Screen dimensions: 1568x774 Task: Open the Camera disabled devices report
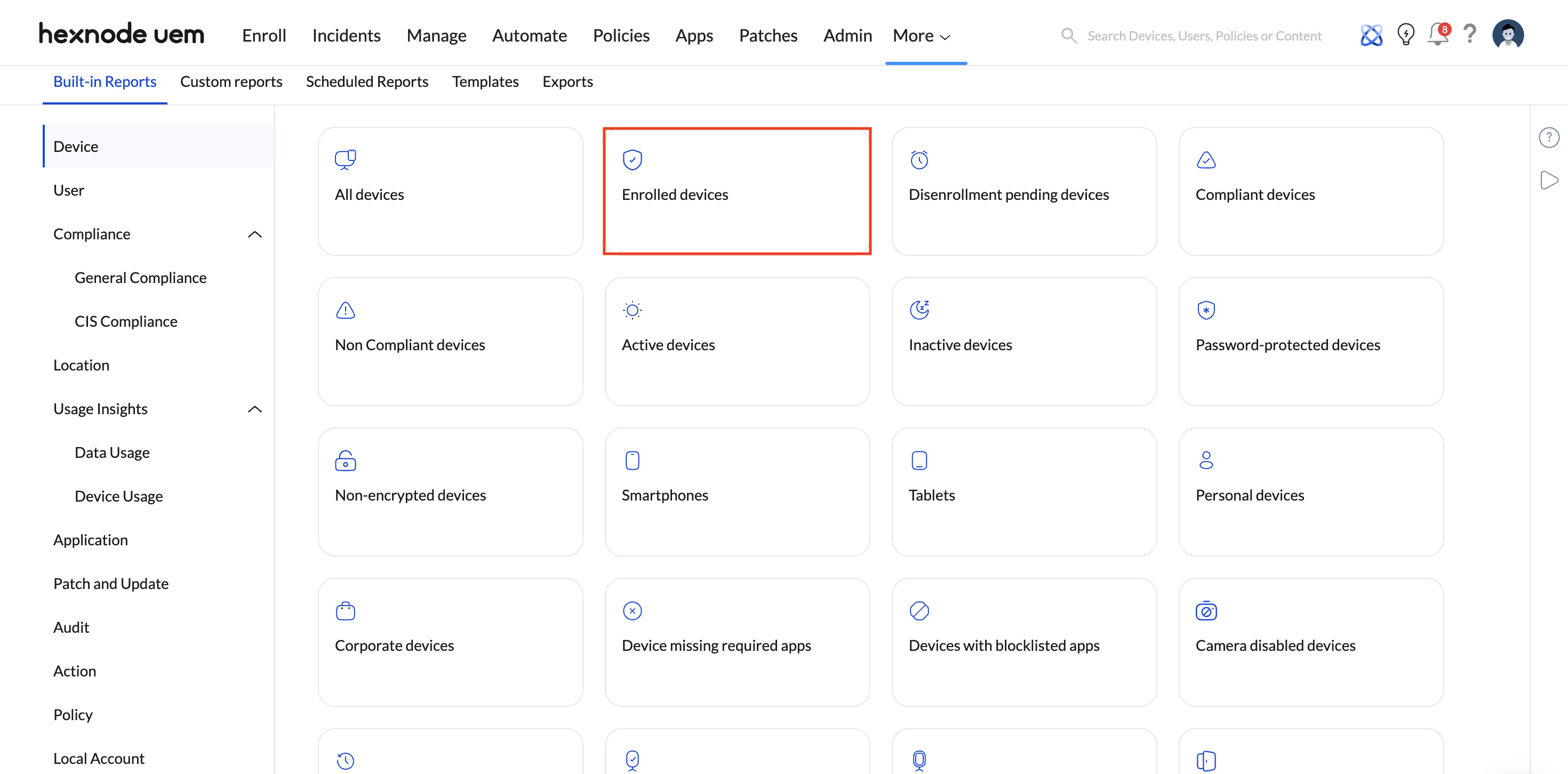click(1310, 642)
